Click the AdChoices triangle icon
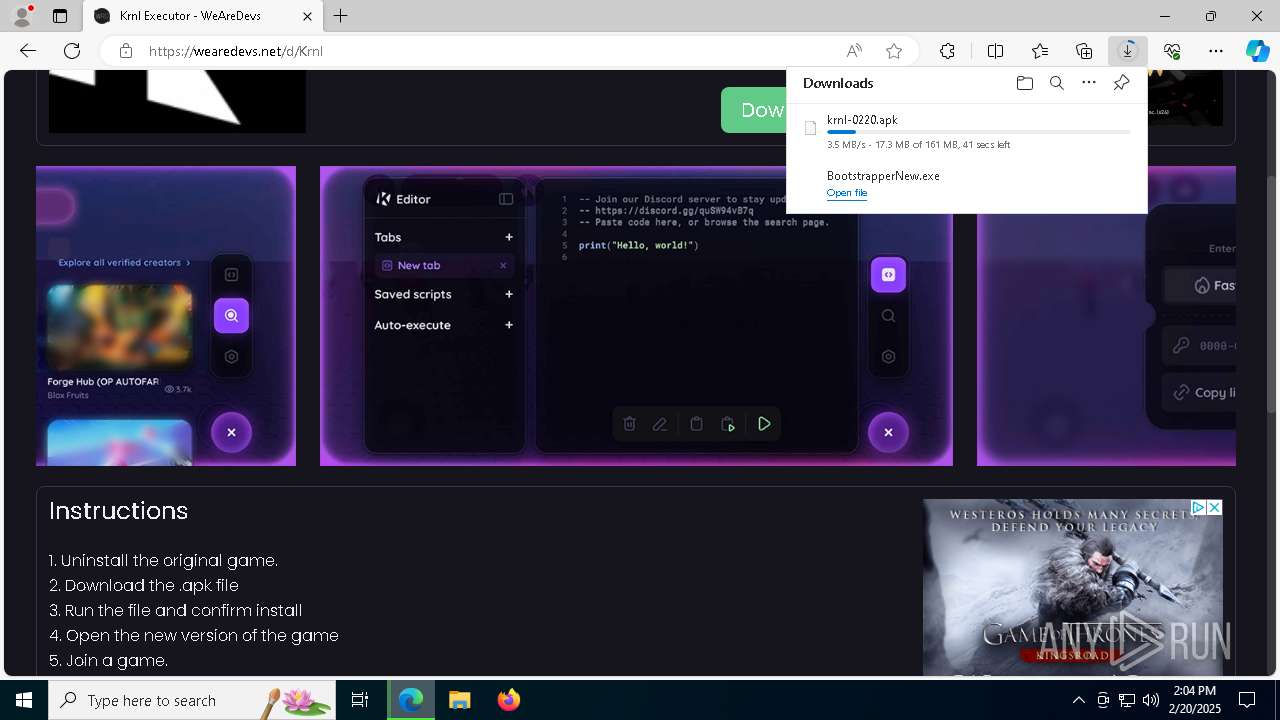Image resolution: width=1280 pixels, height=720 pixels. pyautogui.click(x=1198, y=508)
